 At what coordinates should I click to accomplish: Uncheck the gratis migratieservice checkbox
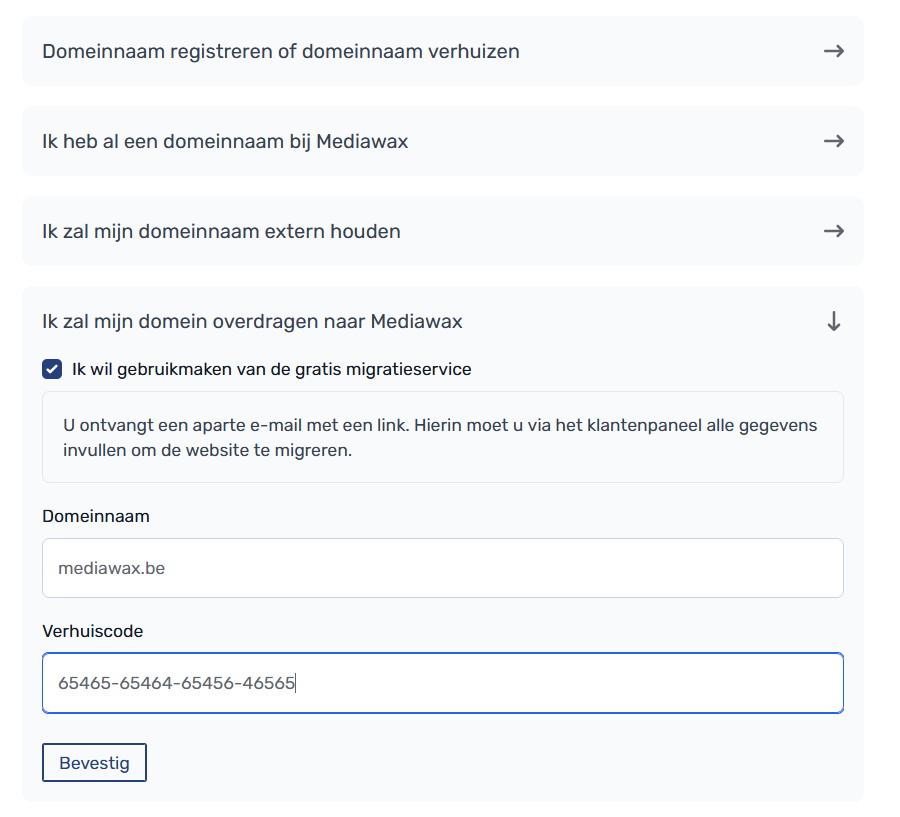point(52,369)
